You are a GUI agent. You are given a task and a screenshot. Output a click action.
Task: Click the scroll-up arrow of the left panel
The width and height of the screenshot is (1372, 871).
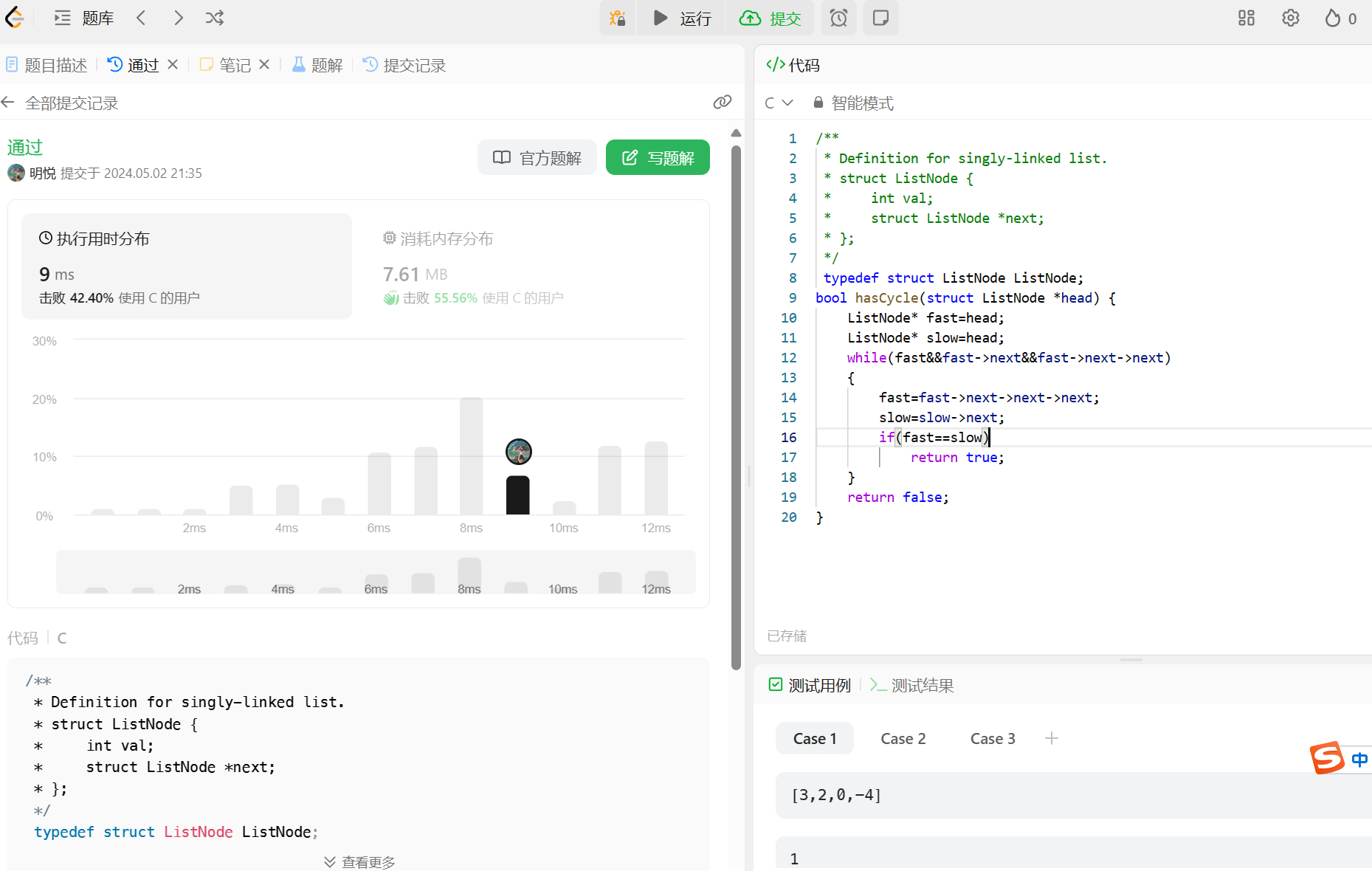(736, 133)
